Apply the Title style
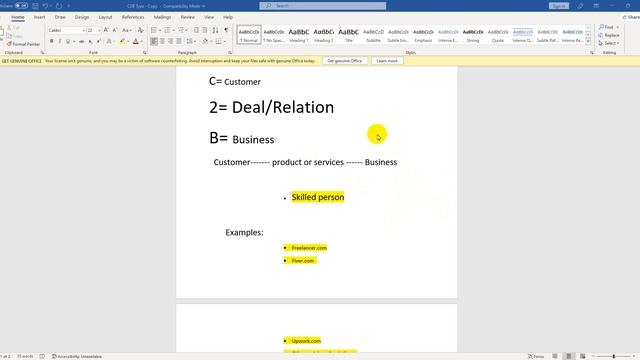This screenshot has width=640, height=360. coord(349,35)
